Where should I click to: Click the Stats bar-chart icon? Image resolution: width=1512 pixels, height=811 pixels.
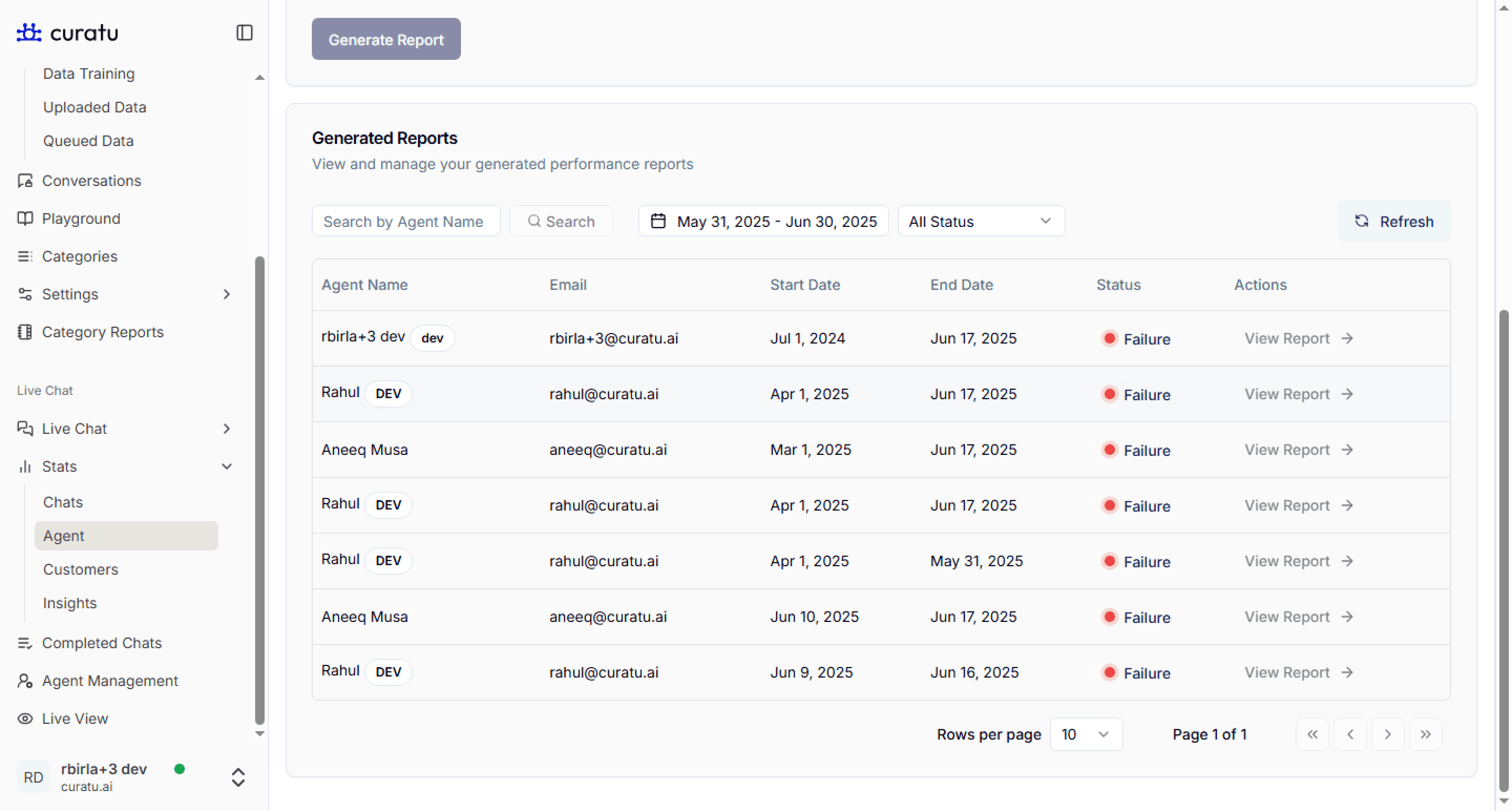tap(25, 466)
